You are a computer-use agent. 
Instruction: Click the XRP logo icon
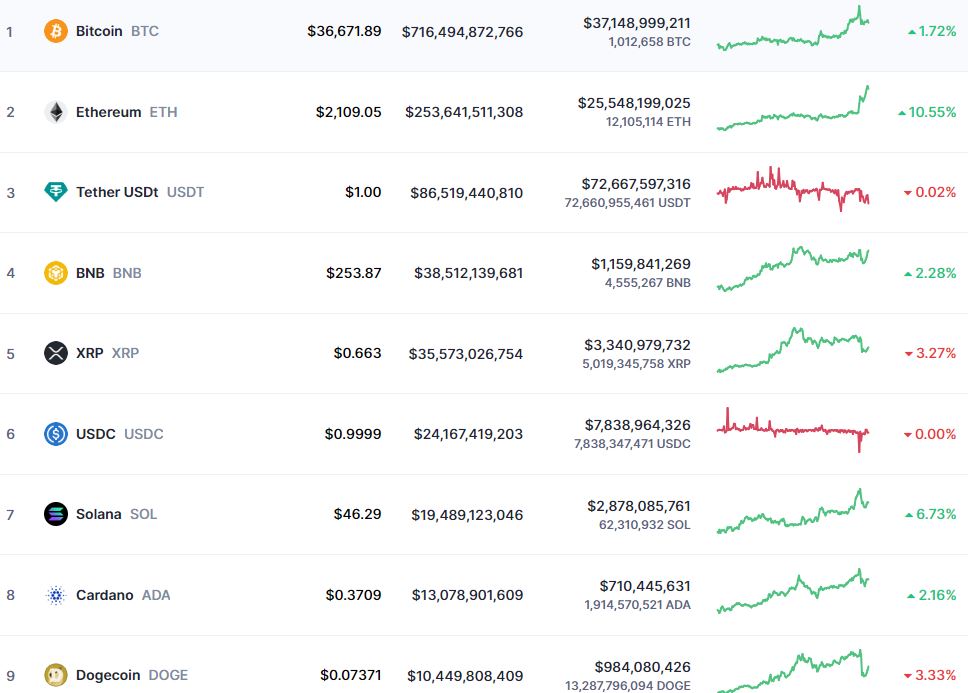[x=56, y=353]
